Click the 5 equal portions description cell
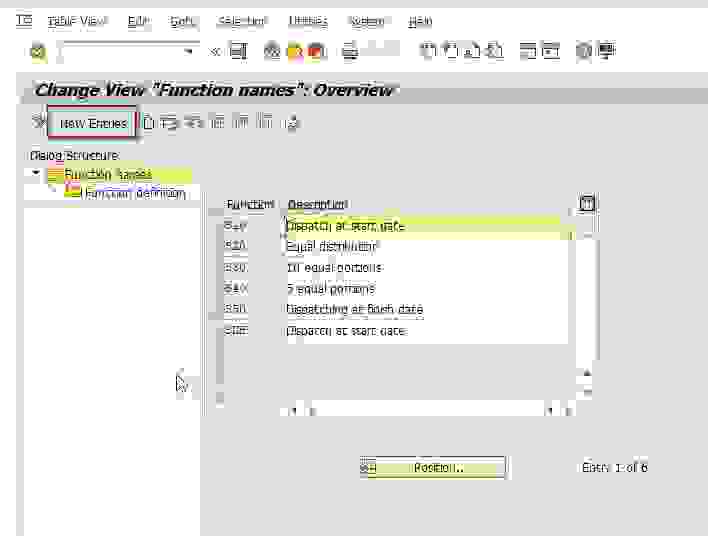708x536 pixels. tap(427, 289)
